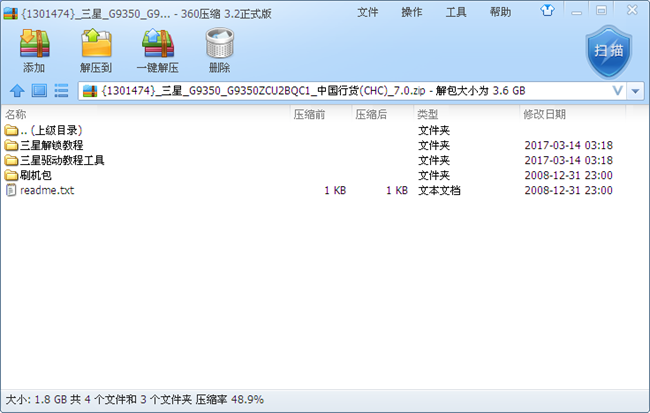This screenshot has height=413, width=650.
Task: Open the 操作 (Operation) menu
Action: [411, 12]
